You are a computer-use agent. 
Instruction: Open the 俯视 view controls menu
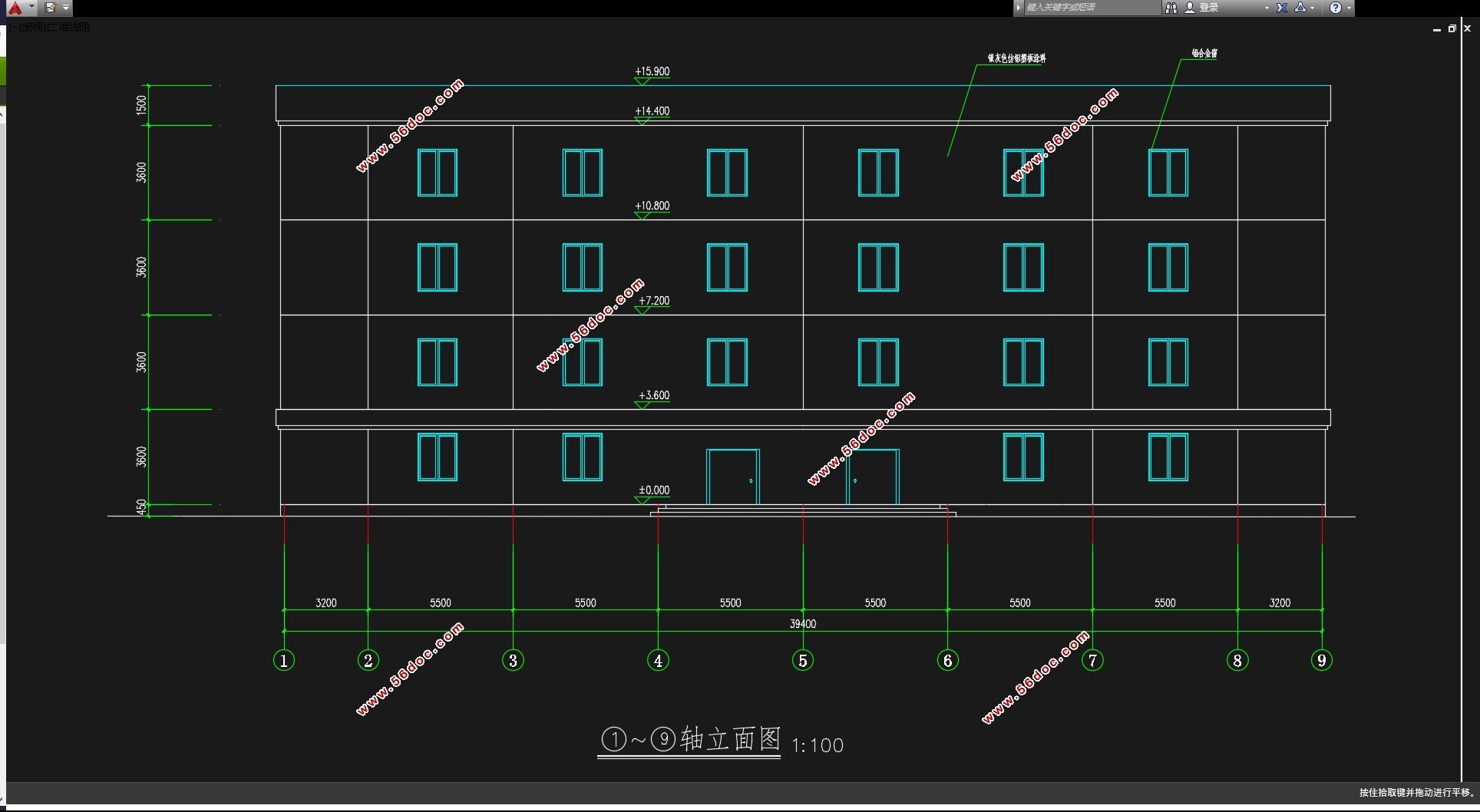[33, 28]
